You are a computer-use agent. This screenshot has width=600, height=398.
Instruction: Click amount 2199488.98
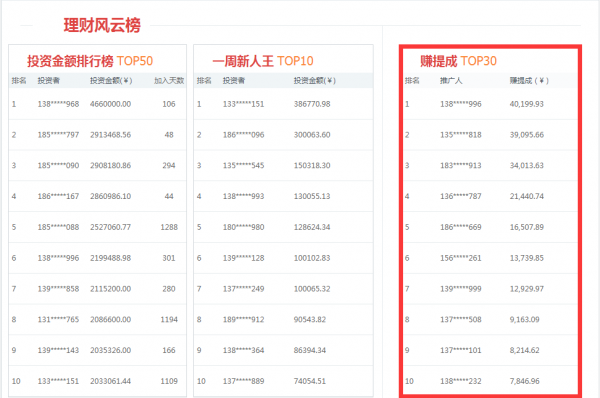pos(111,258)
